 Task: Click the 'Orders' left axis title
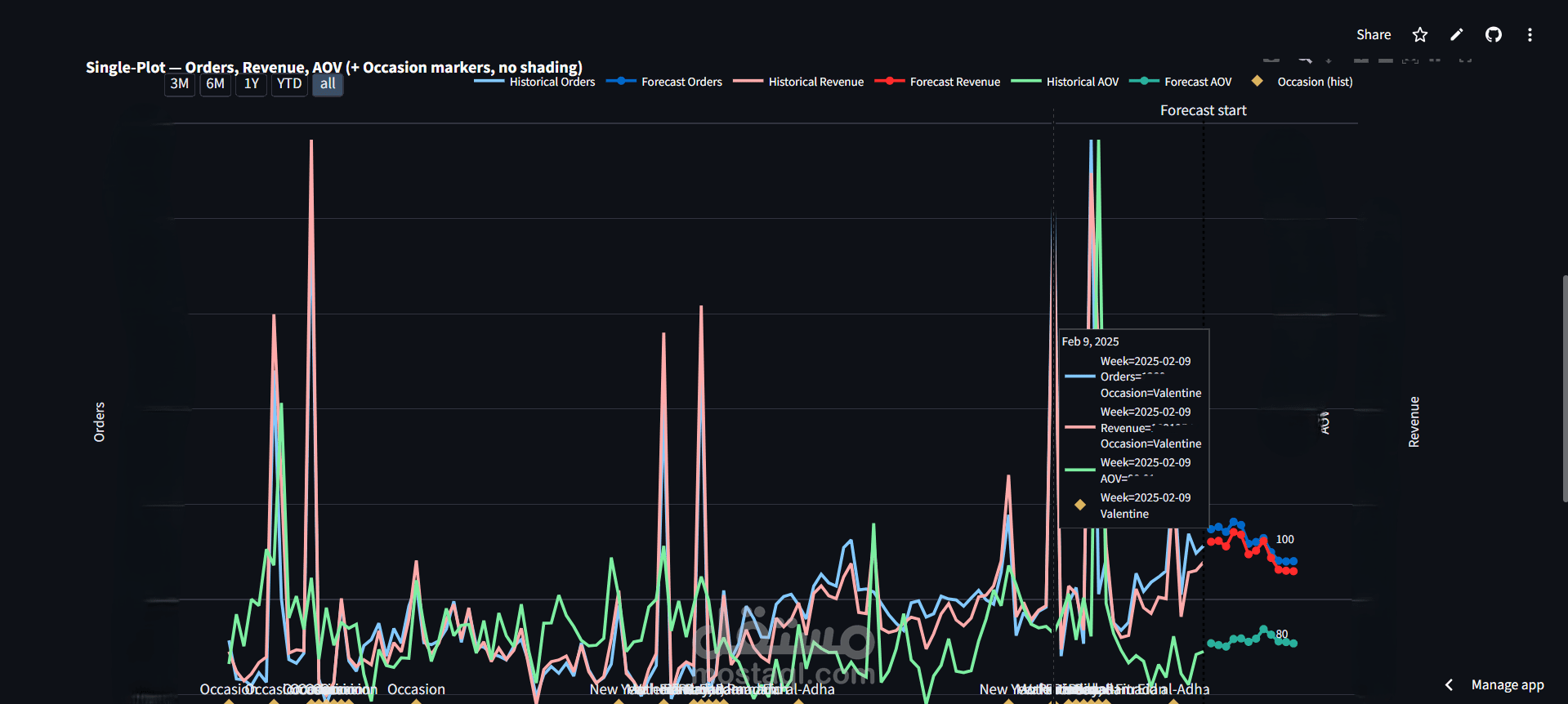pyautogui.click(x=100, y=422)
